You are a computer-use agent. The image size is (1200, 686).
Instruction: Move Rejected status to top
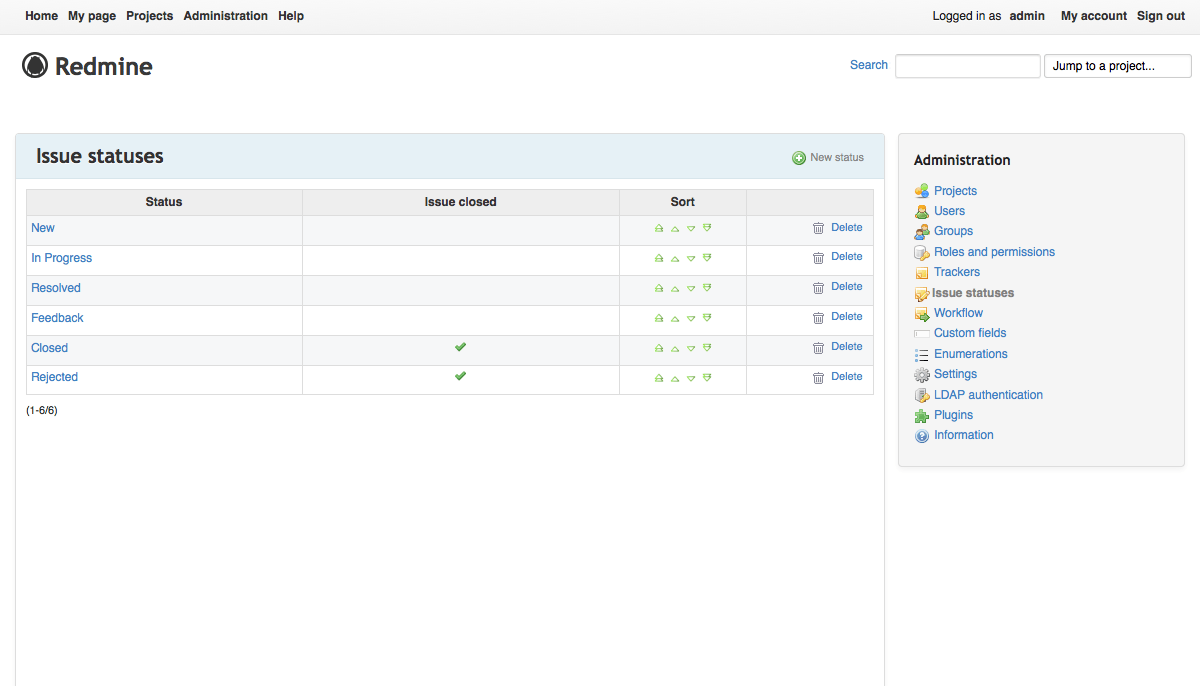point(659,378)
